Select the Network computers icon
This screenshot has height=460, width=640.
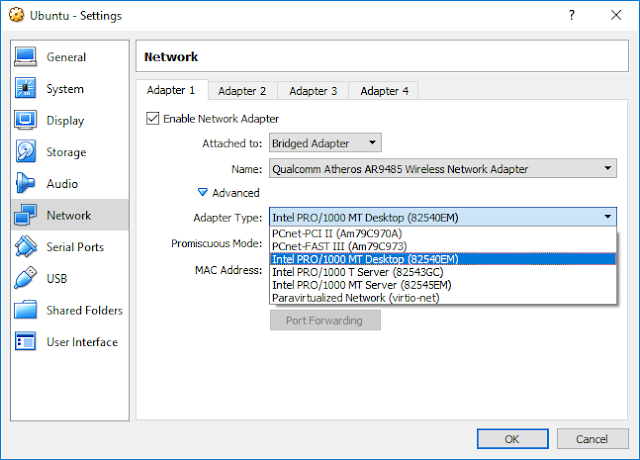click(25, 215)
